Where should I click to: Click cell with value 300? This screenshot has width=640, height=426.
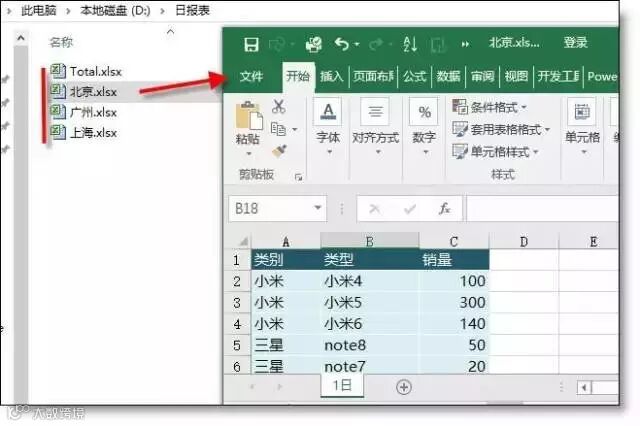click(454, 302)
